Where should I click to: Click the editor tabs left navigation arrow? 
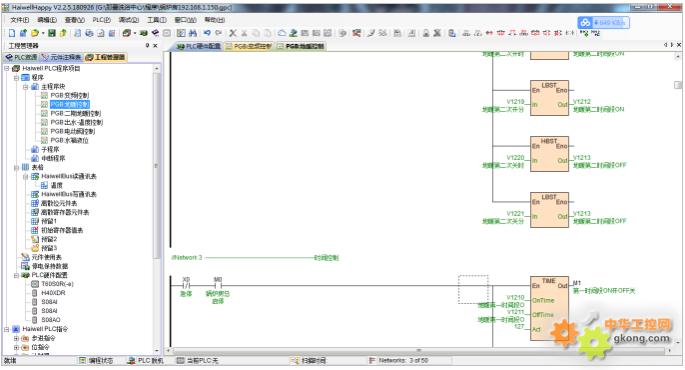point(665,45)
